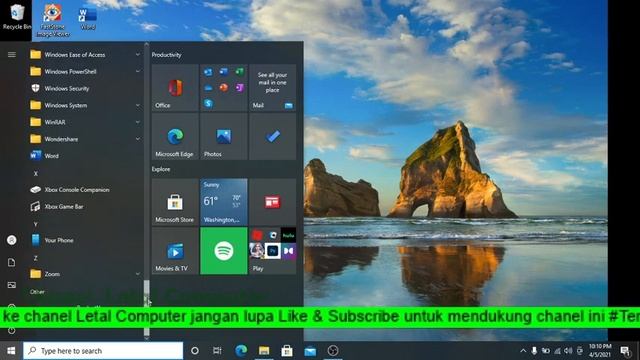The image size is (640, 360).
Task: Click the scrollbar up arrow in app list
Action: [x=147, y=44]
